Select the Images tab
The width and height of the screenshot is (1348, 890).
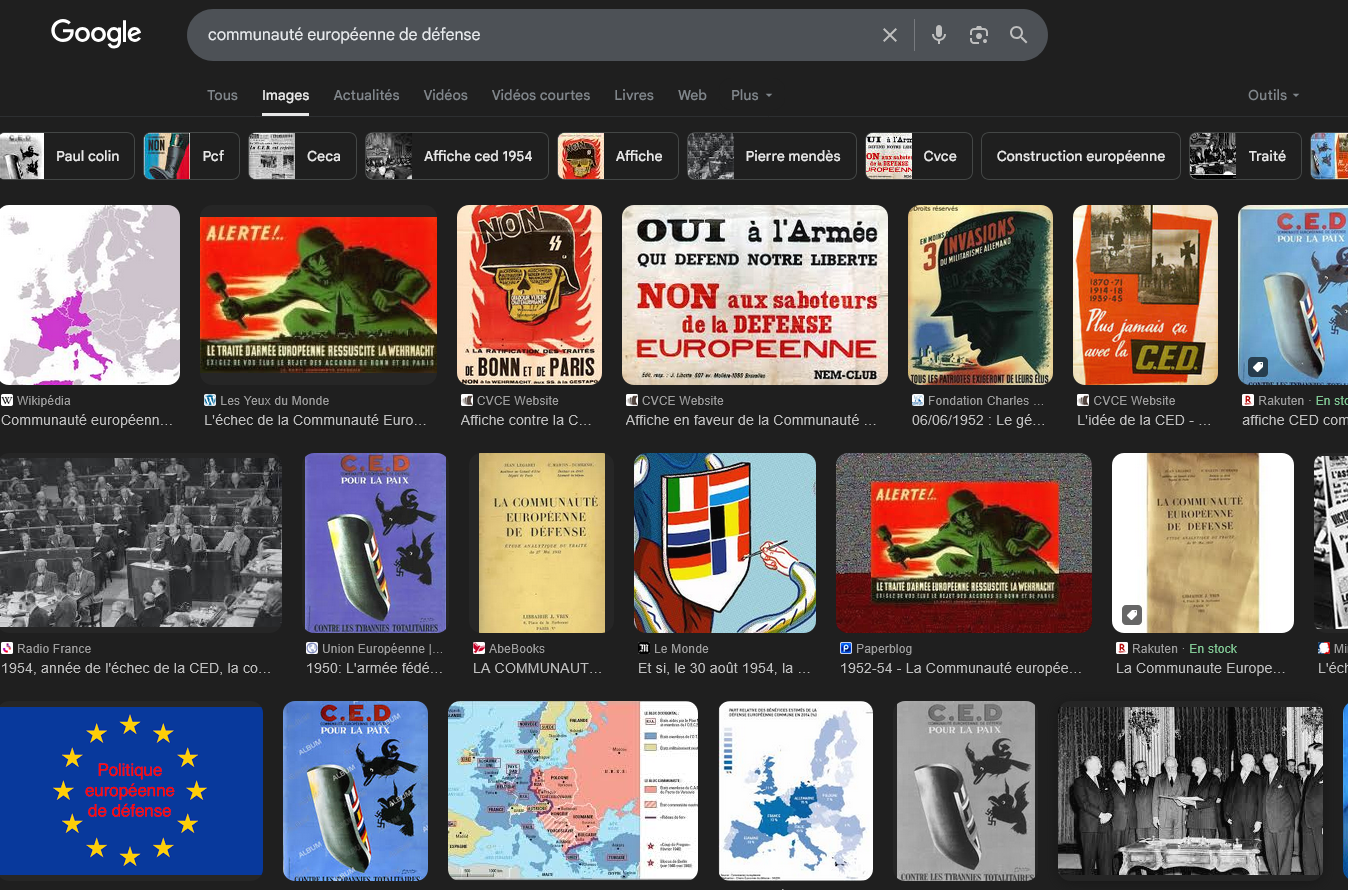(285, 95)
